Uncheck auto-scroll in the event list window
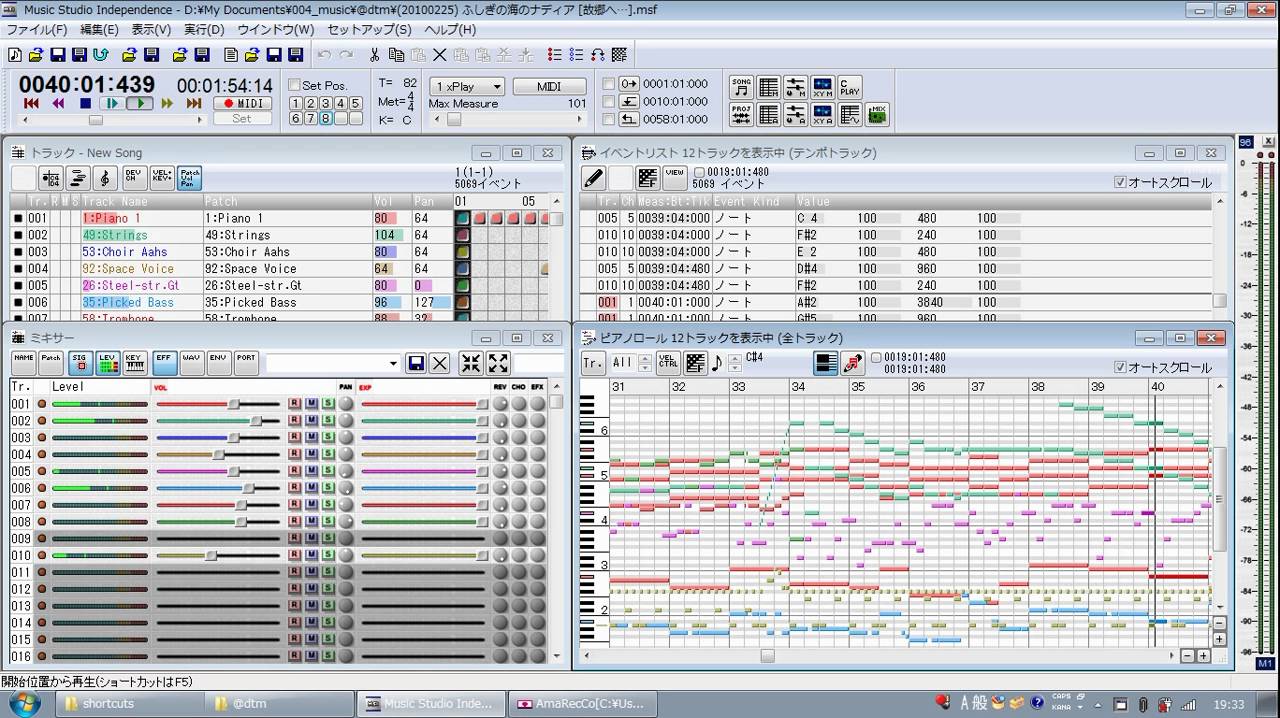The height and width of the screenshot is (718, 1280). coord(1120,182)
